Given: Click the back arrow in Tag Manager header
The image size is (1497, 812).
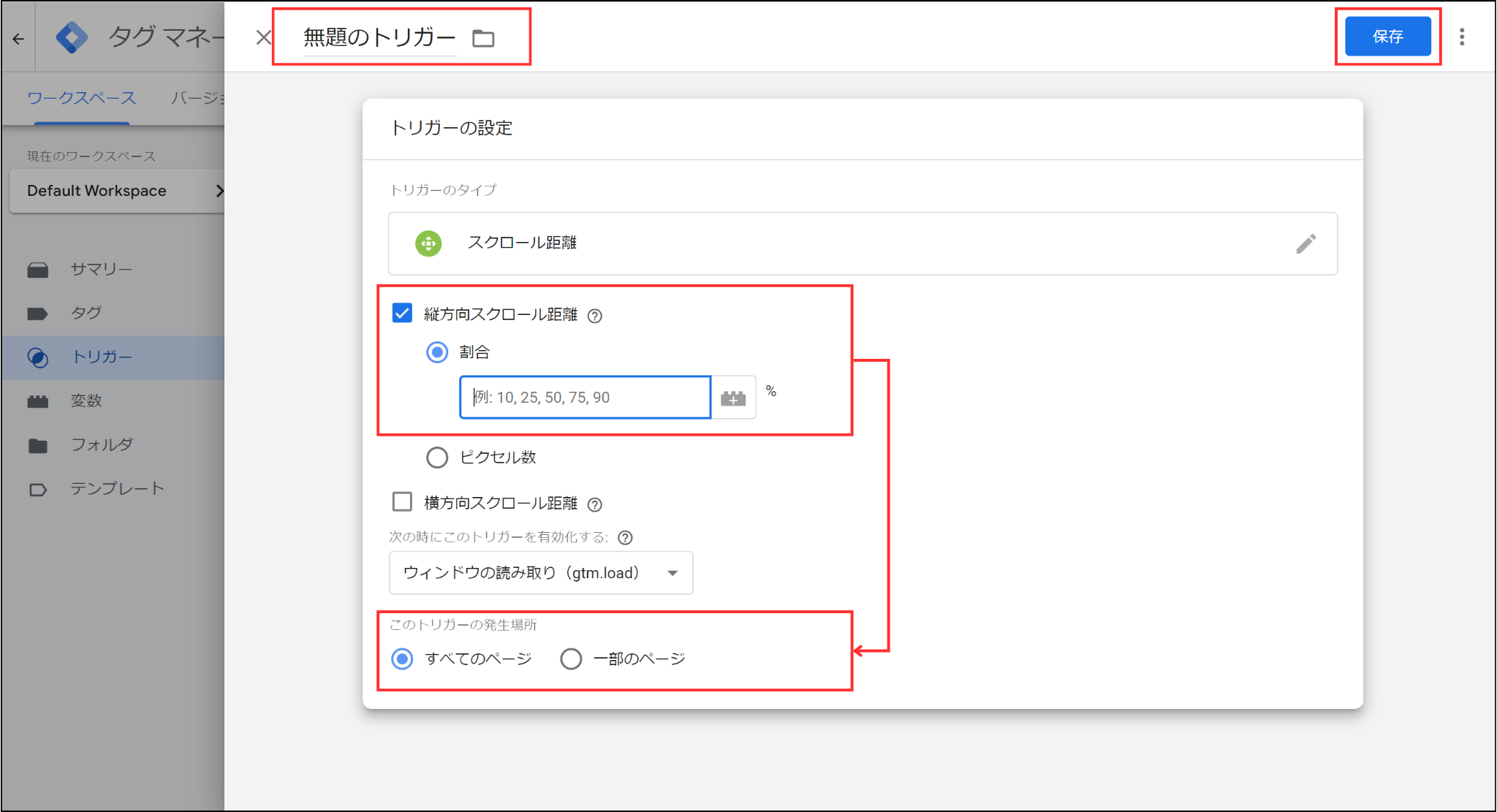Looking at the screenshot, I should (x=19, y=39).
